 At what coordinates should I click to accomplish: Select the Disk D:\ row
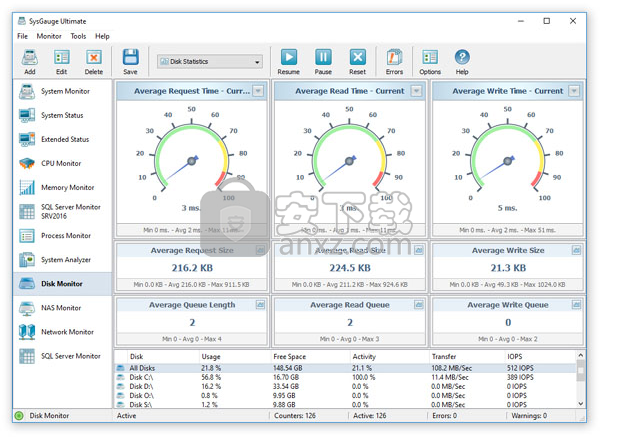tap(345, 386)
